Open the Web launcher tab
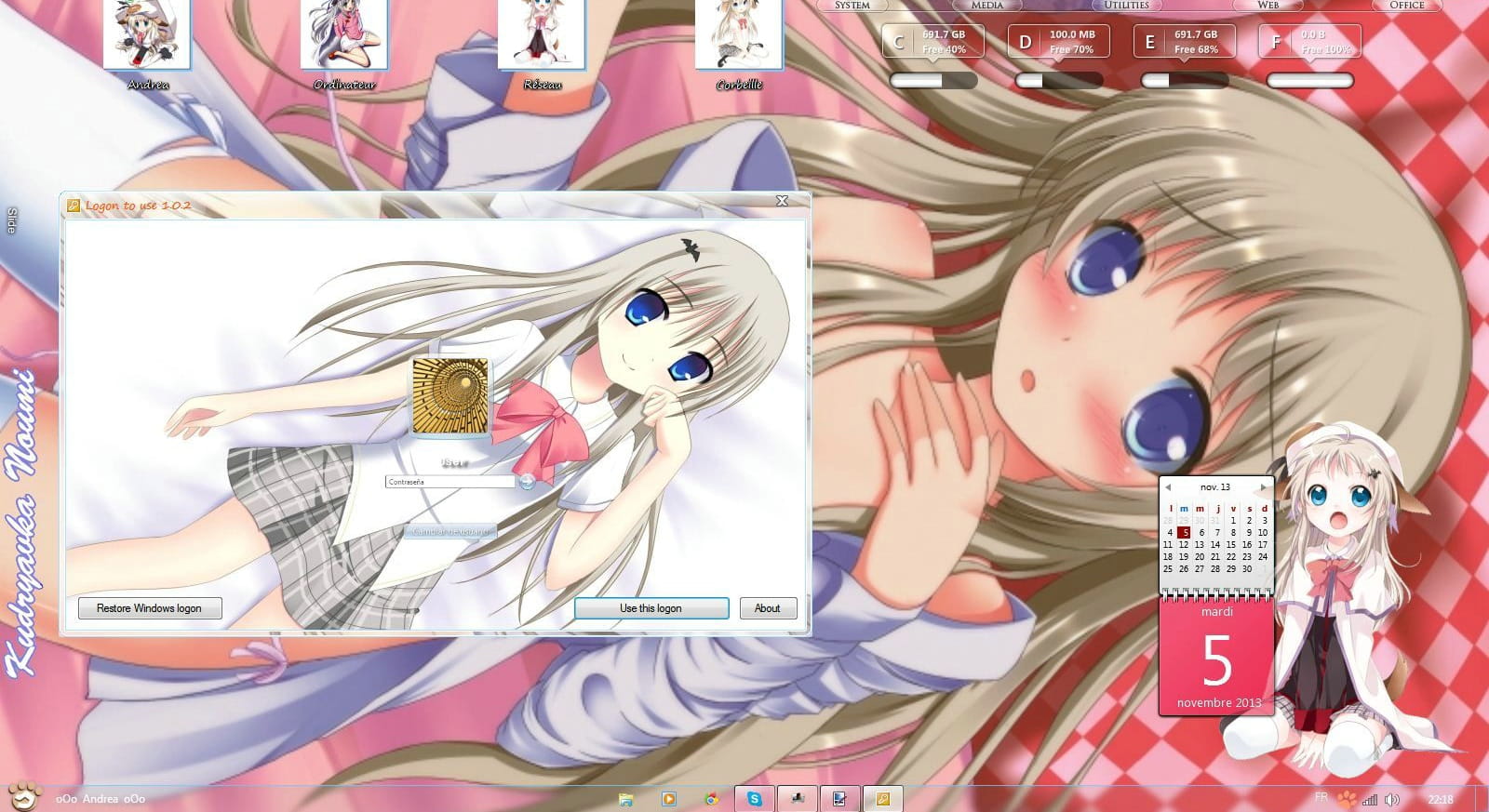The image size is (1489, 812). coord(1268,6)
